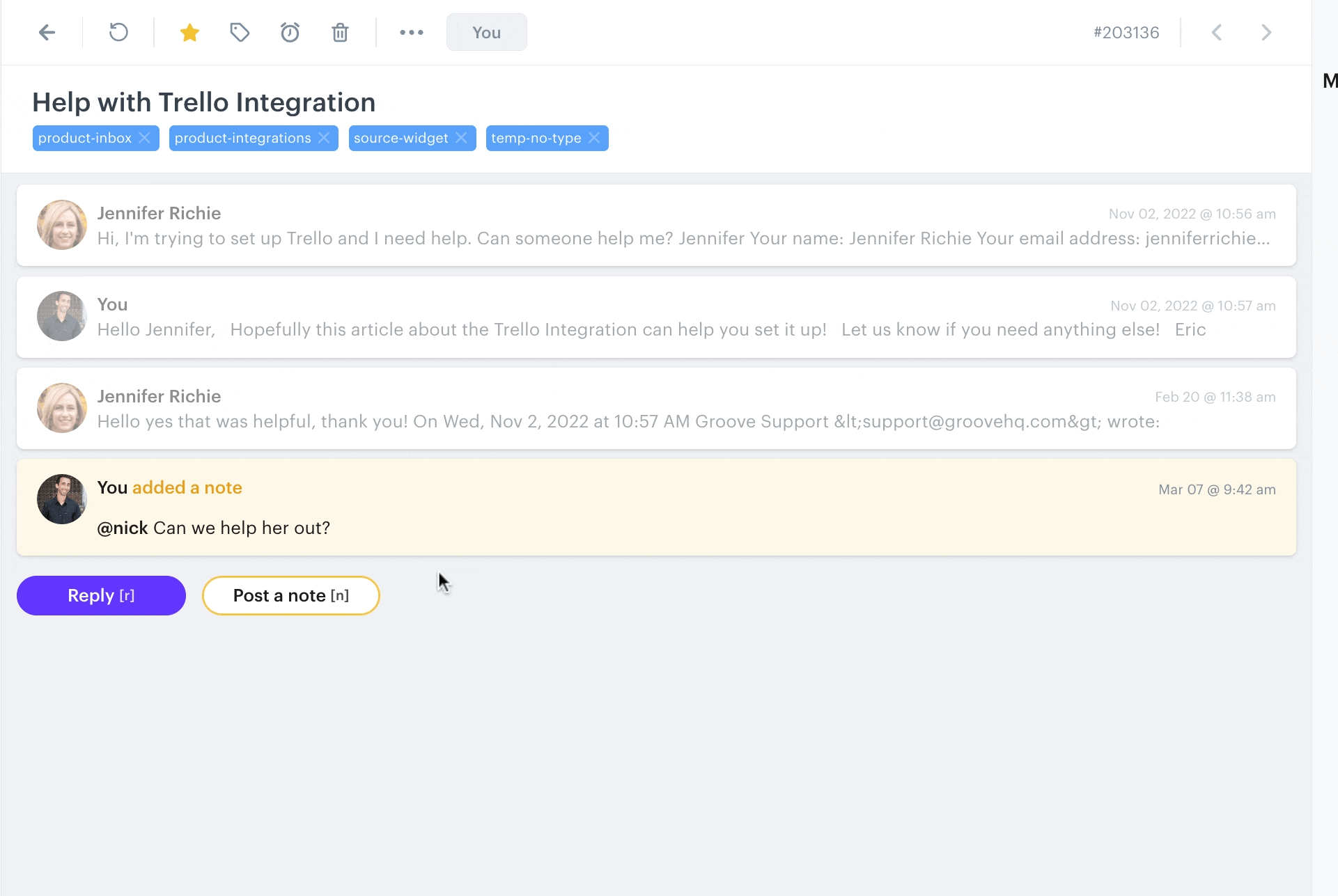Go to next conversation chevron
Viewport: 1338px width, 896px height.
(1266, 33)
